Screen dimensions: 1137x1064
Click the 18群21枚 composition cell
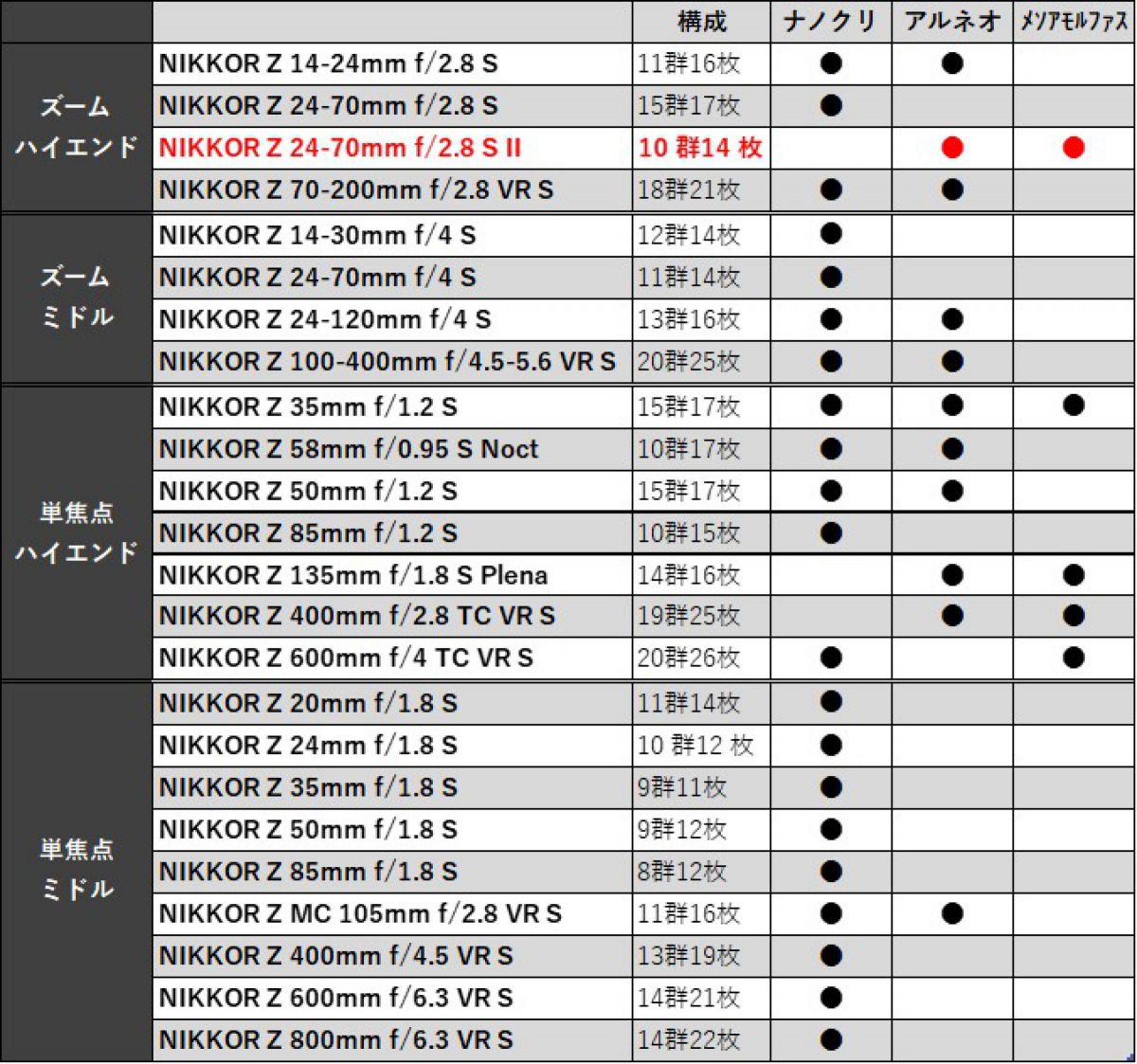(x=701, y=189)
